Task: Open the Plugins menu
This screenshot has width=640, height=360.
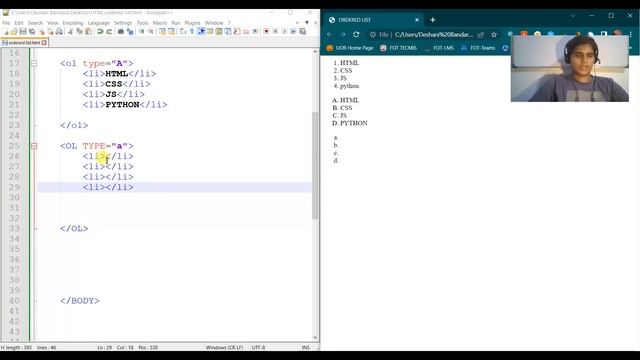Action: (x=192, y=23)
